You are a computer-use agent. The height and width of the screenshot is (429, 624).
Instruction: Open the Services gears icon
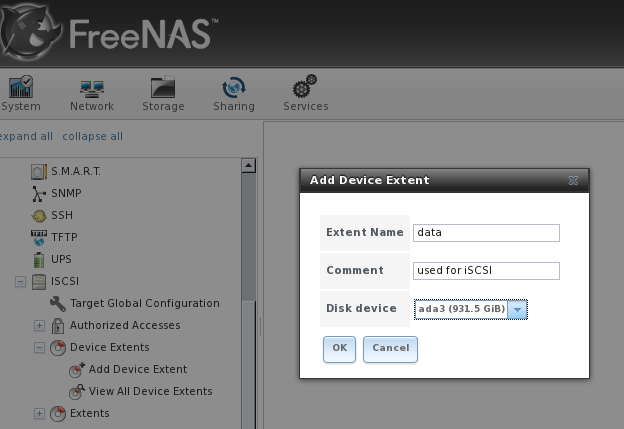[x=305, y=86]
